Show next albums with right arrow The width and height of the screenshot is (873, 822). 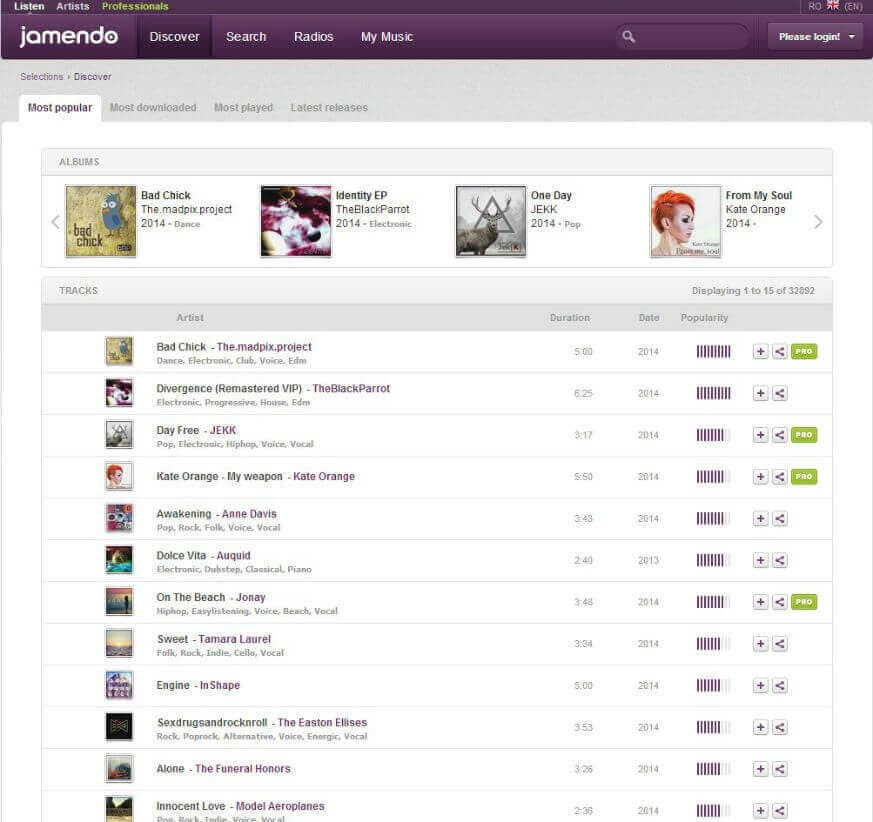tap(818, 222)
